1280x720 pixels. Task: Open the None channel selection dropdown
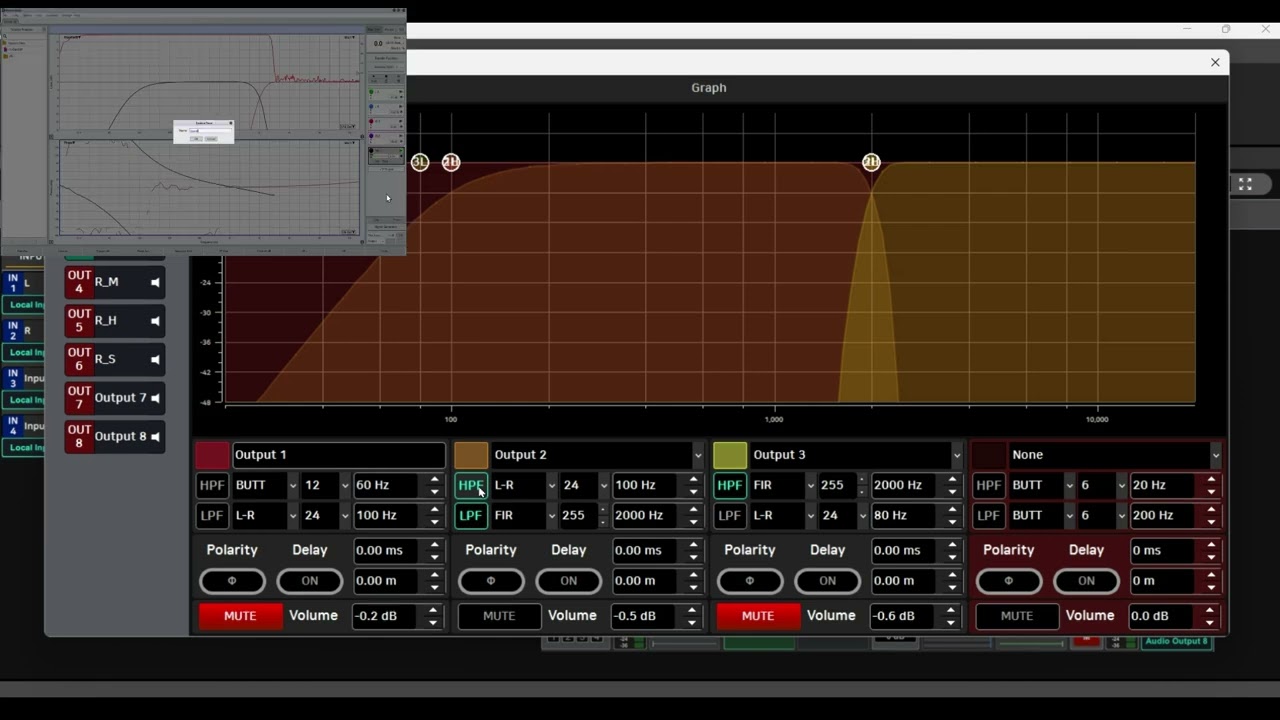[x=1215, y=455]
